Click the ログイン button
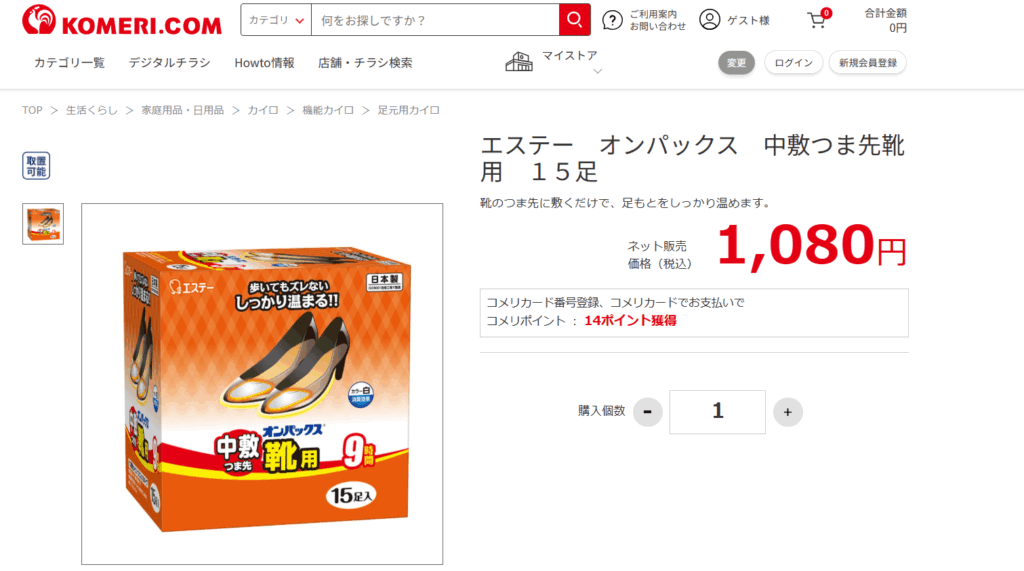 [x=793, y=63]
